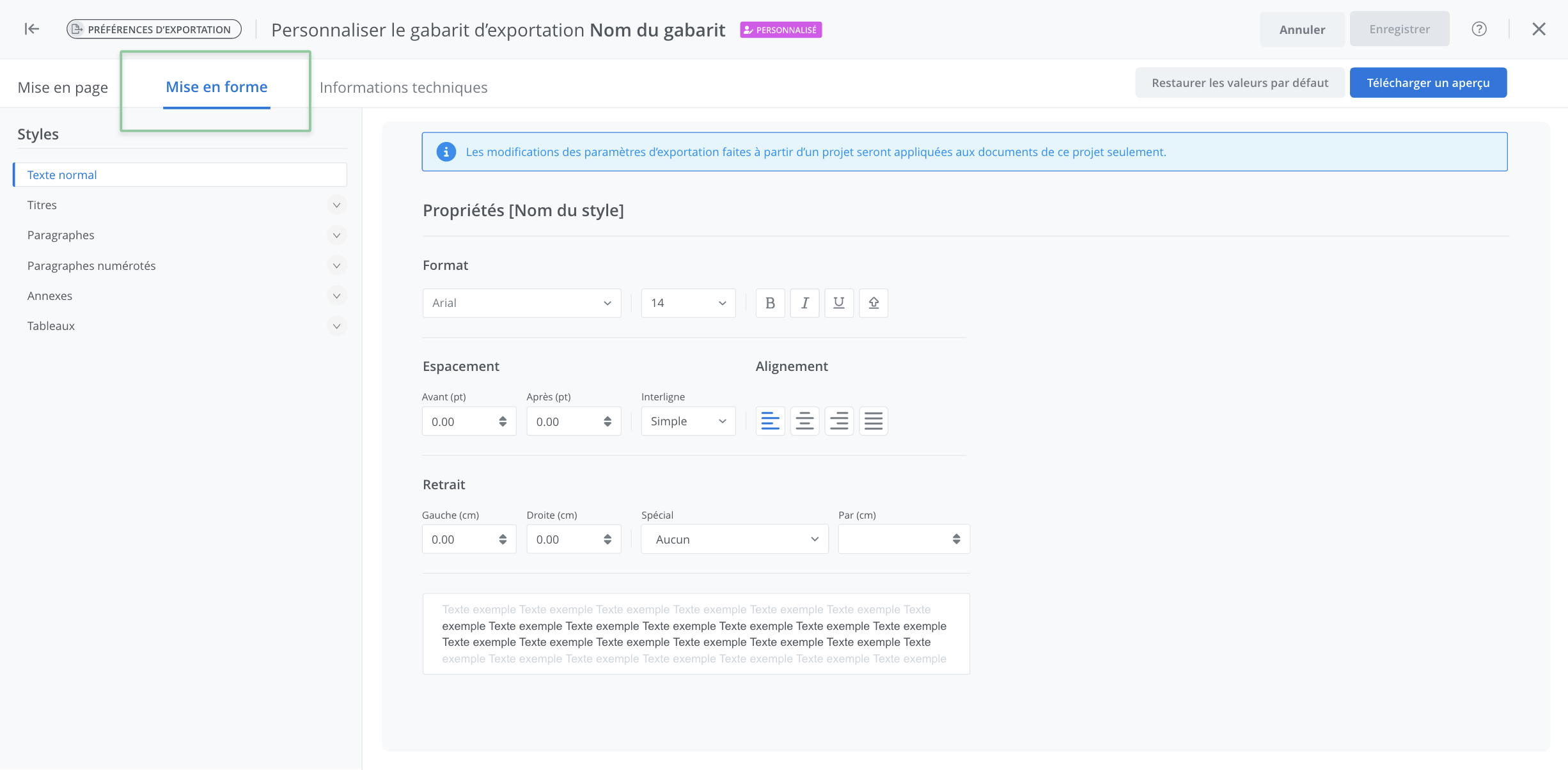Click the collapse sidebar arrow icon

[31, 29]
